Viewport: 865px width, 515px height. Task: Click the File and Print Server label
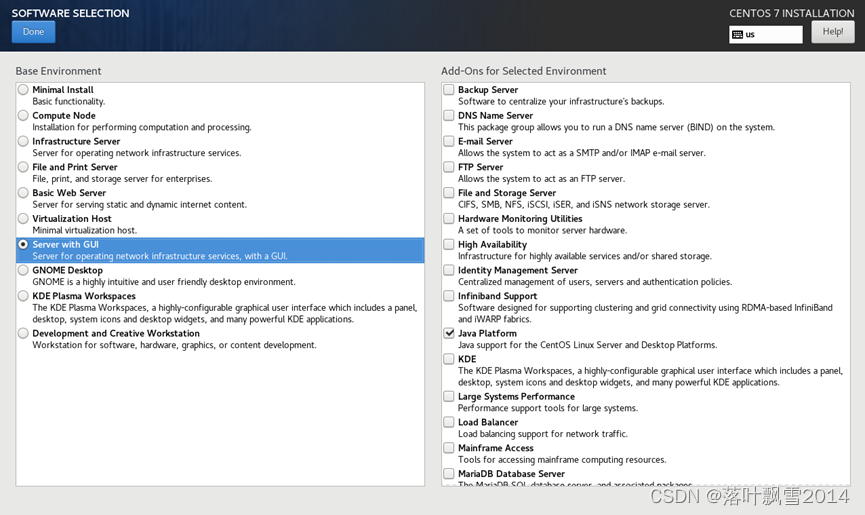pos(75,167)
